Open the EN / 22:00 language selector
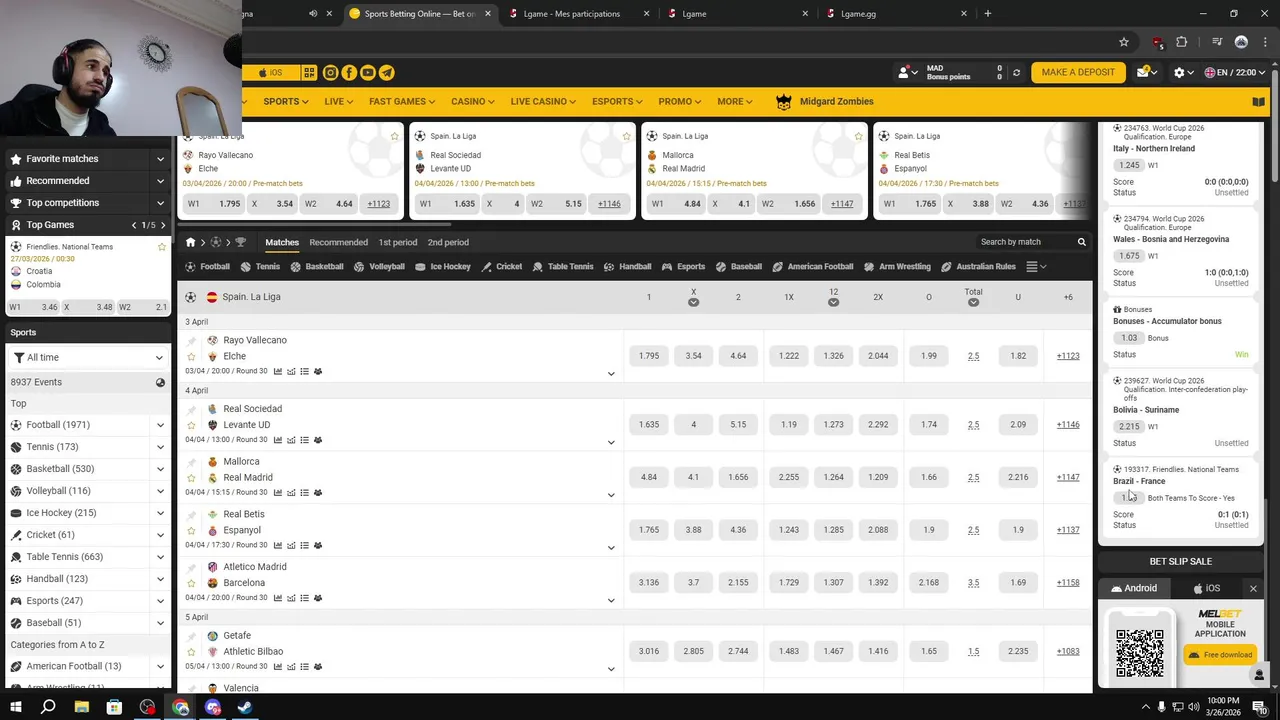The height and width of the screenshot is (720, 1280). point(1235,73)
